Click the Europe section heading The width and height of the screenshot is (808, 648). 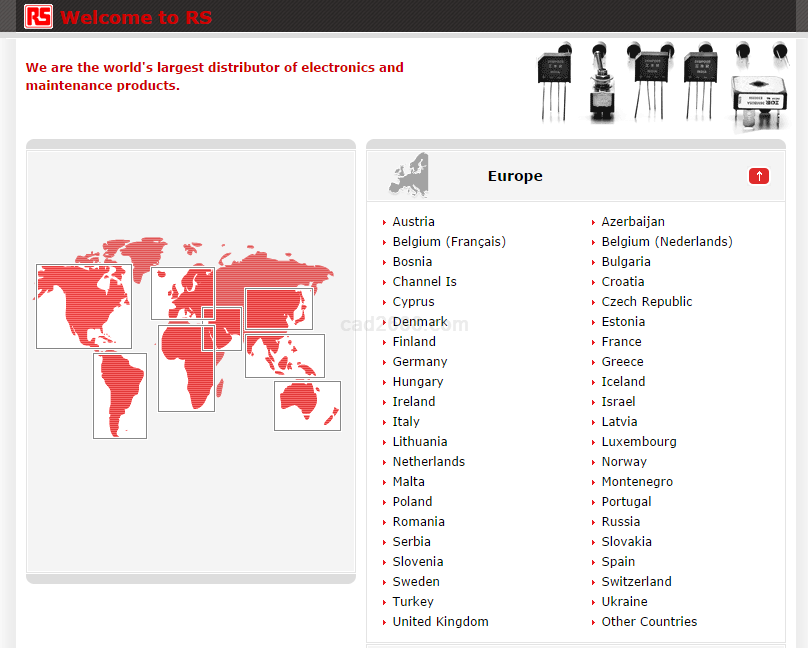tap(515, 176)
